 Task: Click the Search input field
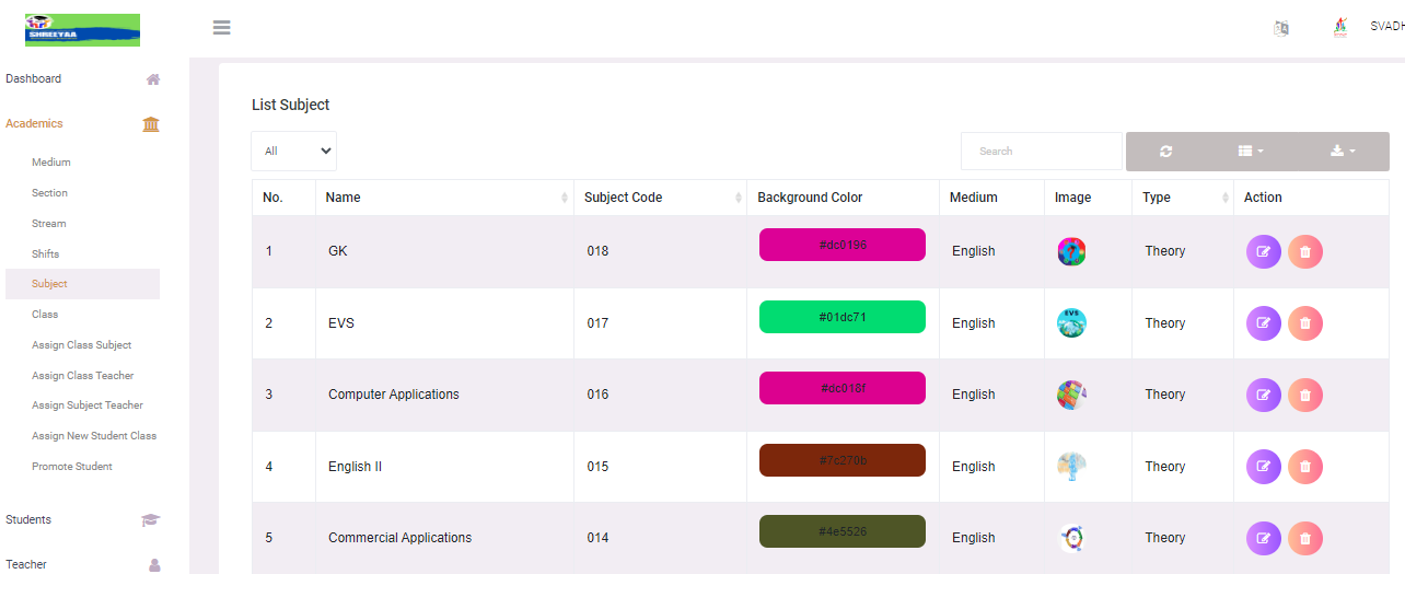(1041, 151)
